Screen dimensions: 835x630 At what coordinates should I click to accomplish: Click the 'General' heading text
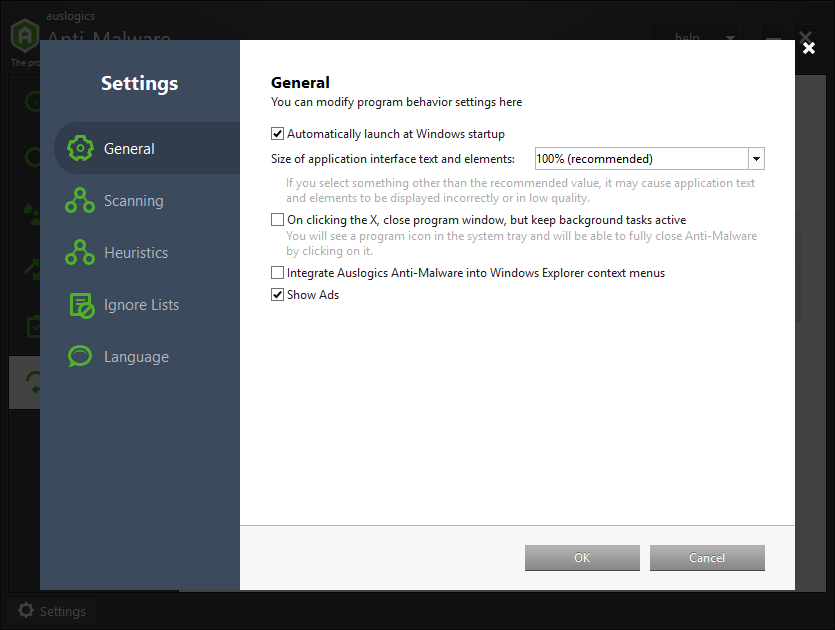(x=300, y=83)
